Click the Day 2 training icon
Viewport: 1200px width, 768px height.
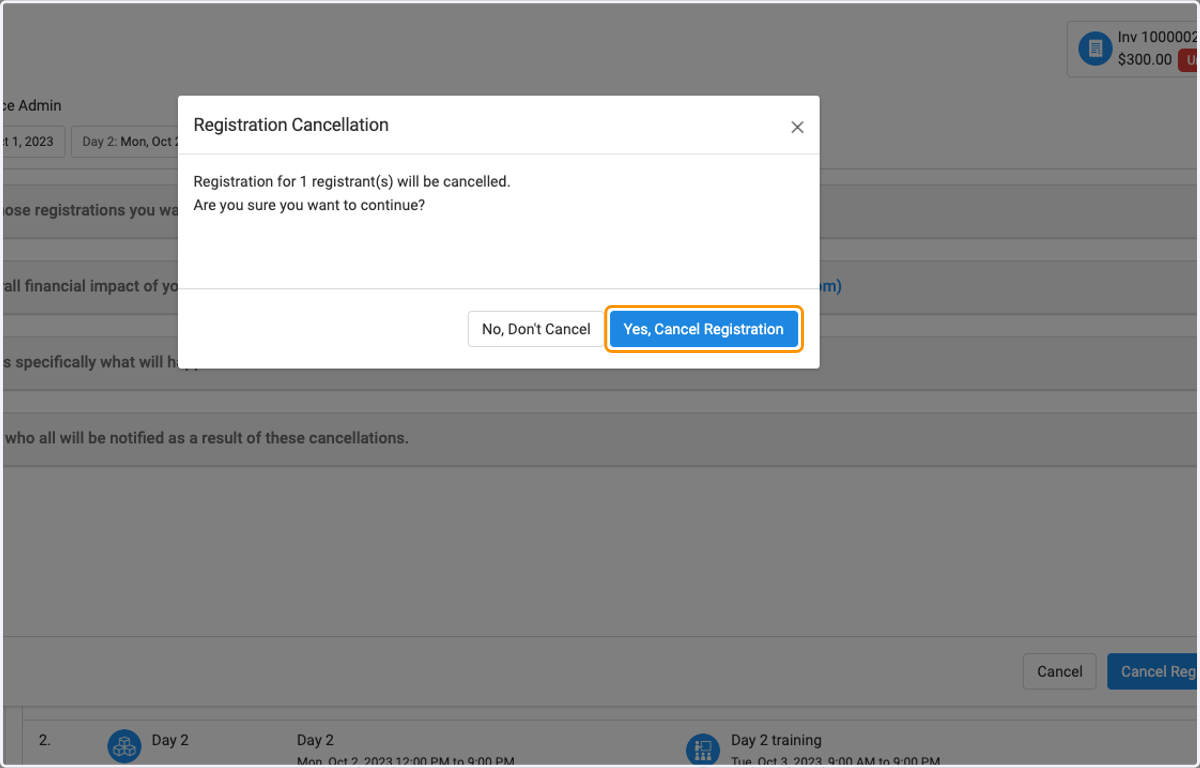pos(703,748)
